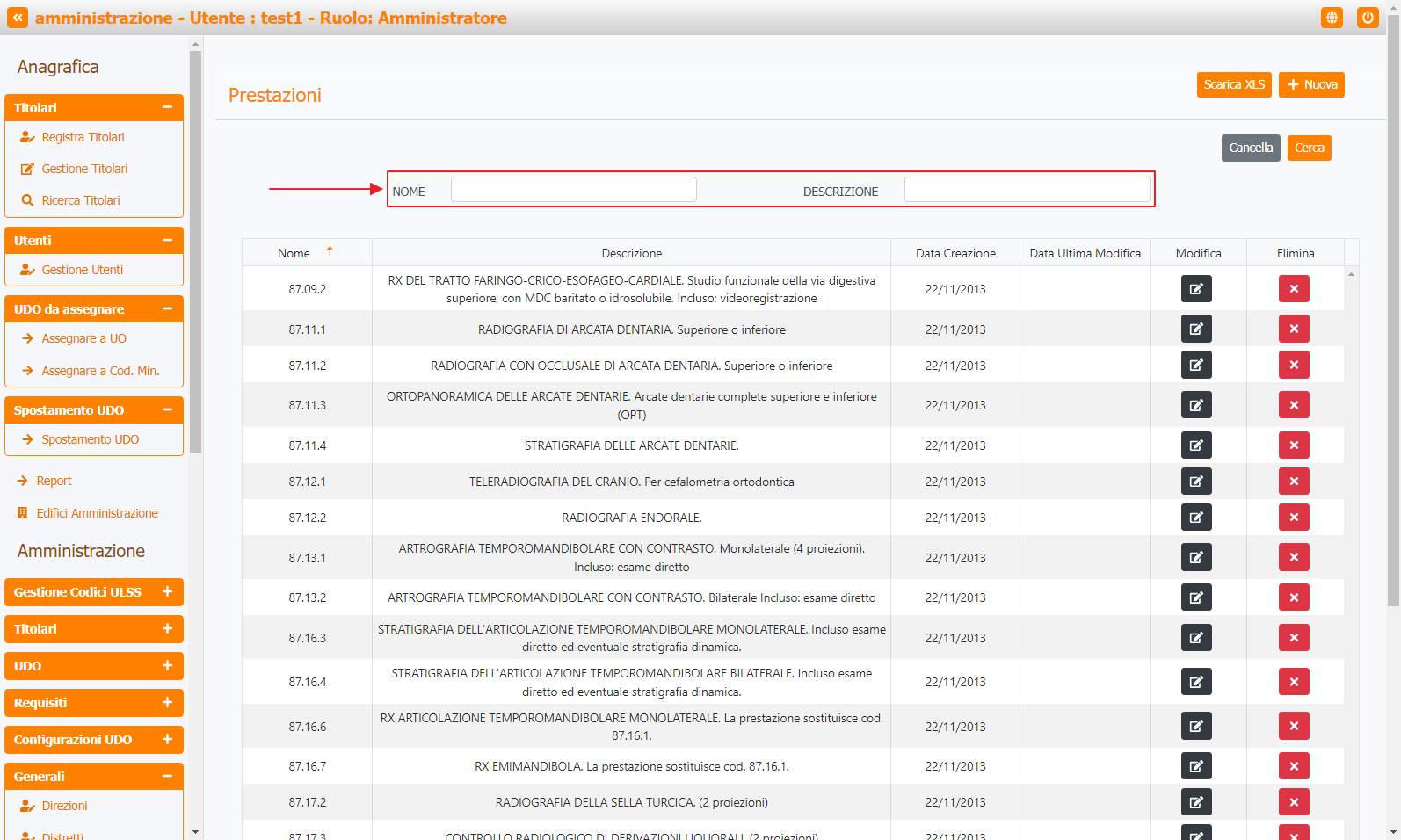Remove prestazione 87.13.2 using red X icon
The width and height of the screenshot is (1401, 840).
tap(1293, 597)
